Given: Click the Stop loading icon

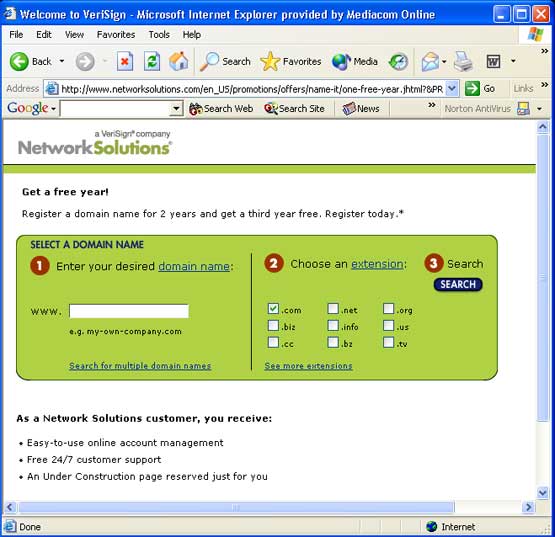Looking at the screenshot, I should click(x=125, y=61).
